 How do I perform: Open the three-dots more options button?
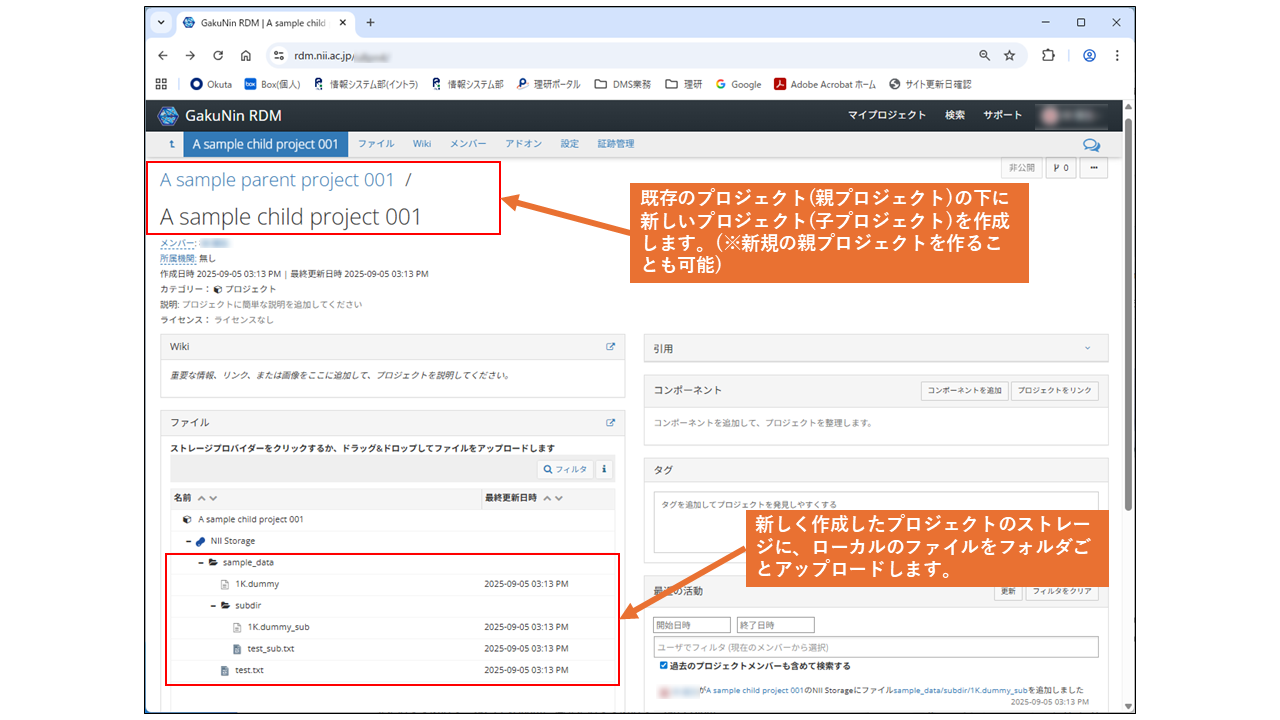coord(1094,168)
